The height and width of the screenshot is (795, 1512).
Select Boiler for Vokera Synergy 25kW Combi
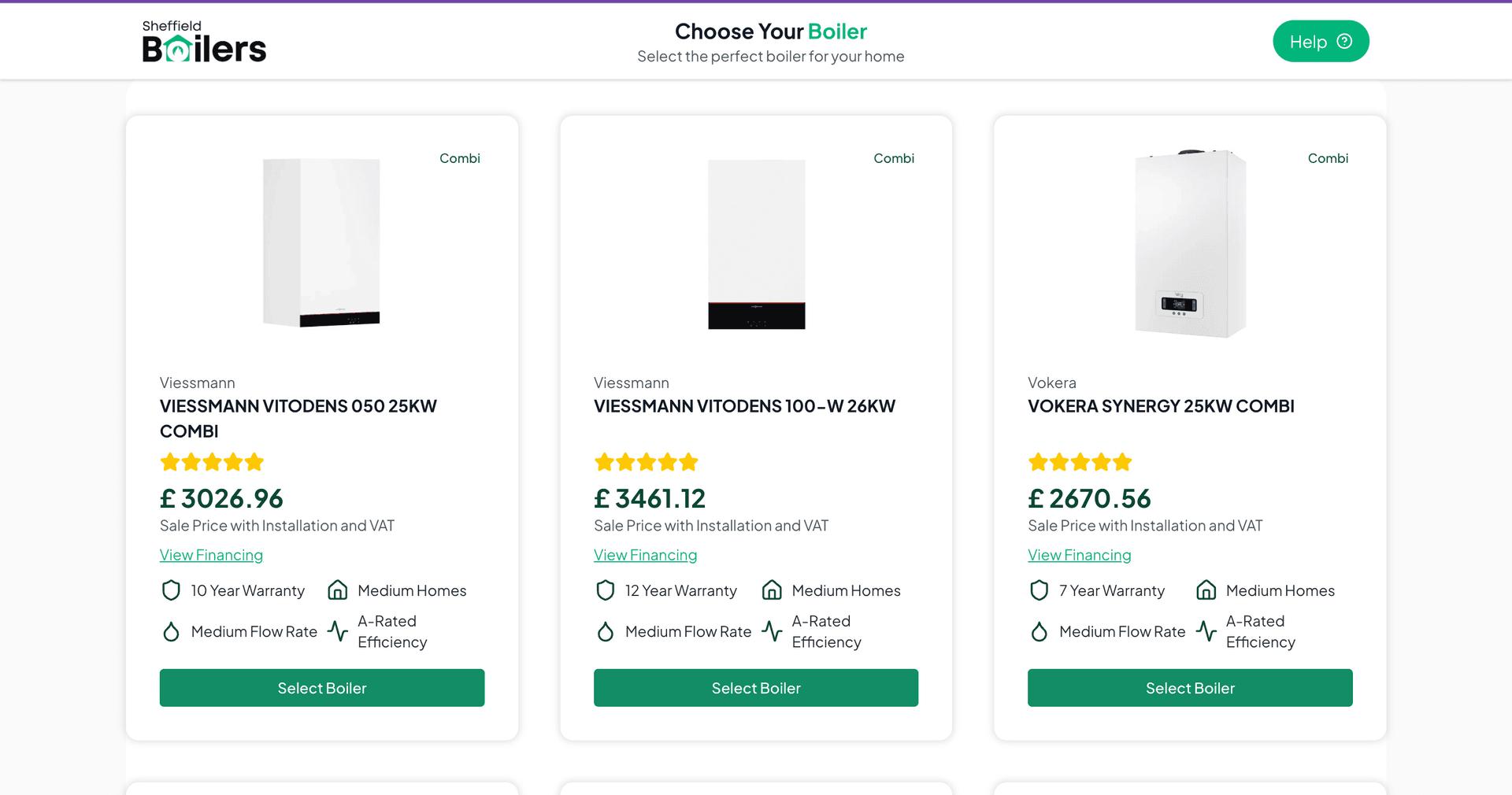1190,688
